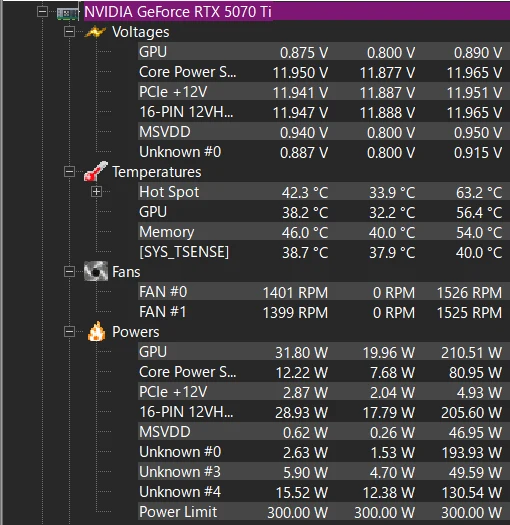Viewport: 510px width, 525px height.
Task: Collapse the Voltages section
Action: tap(69, 32)
